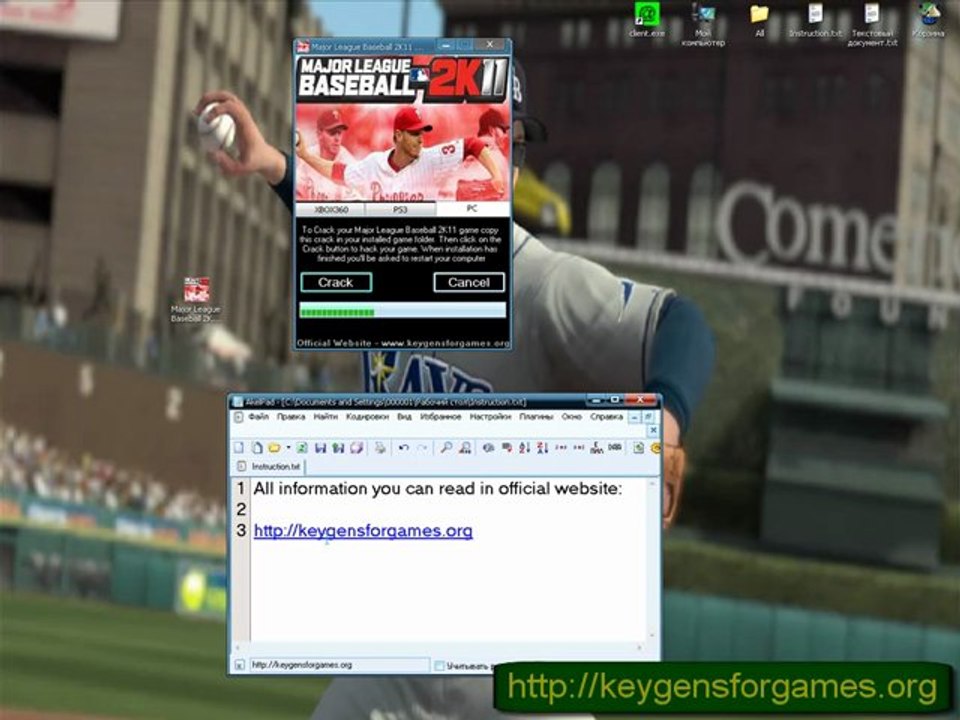Click the Crack button
The image size is (960, 720).
(x=336, y=282)
